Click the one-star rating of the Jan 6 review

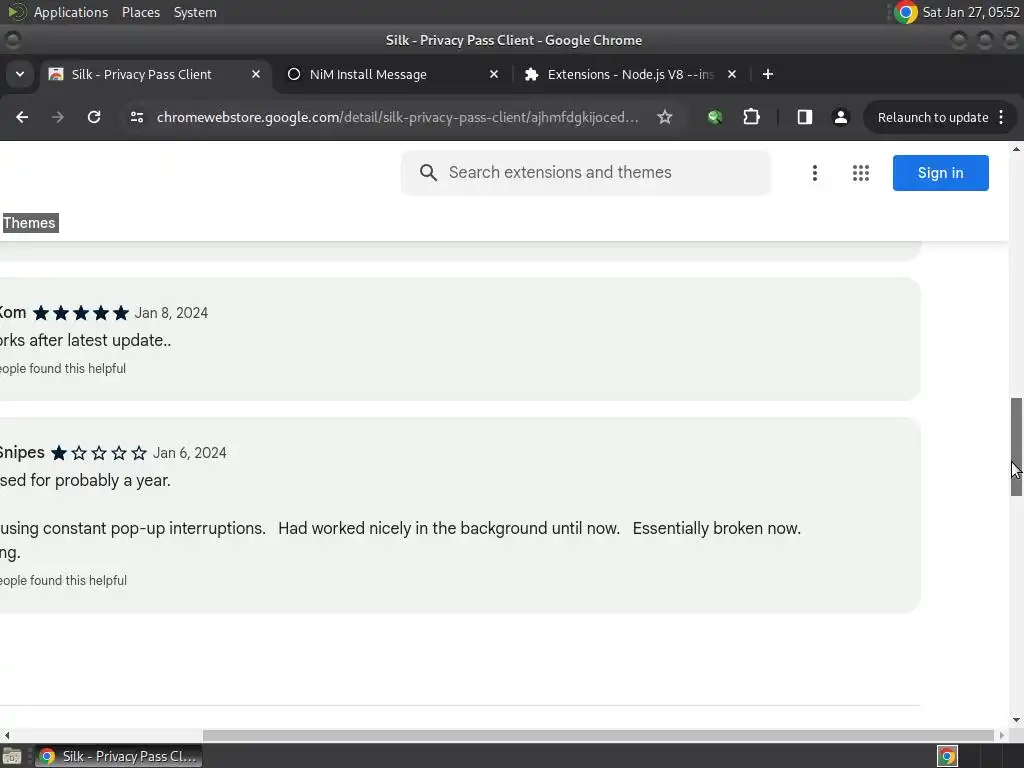pyautogui.click(x=99, y=453)
